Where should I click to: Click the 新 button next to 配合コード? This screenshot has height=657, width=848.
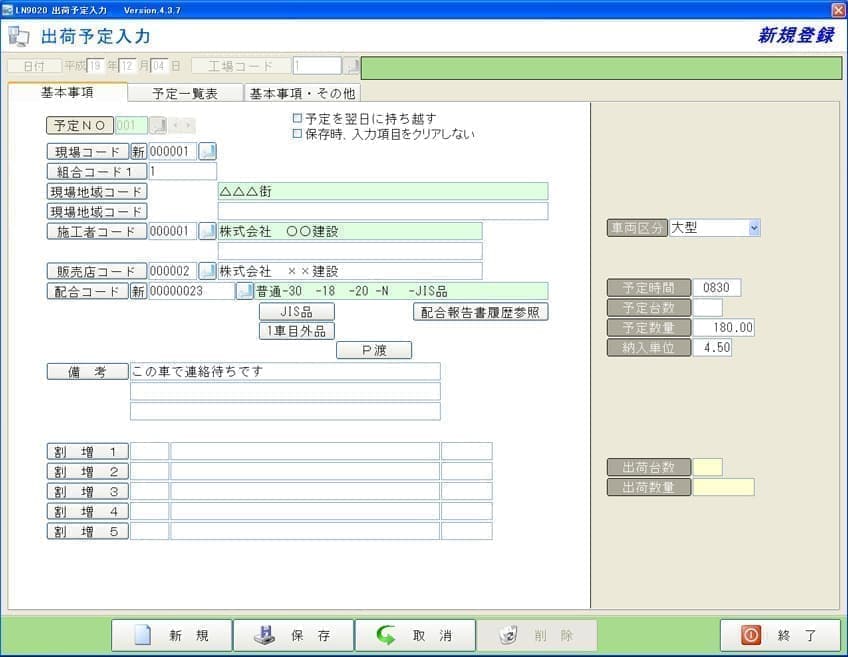tap(138, 291)
